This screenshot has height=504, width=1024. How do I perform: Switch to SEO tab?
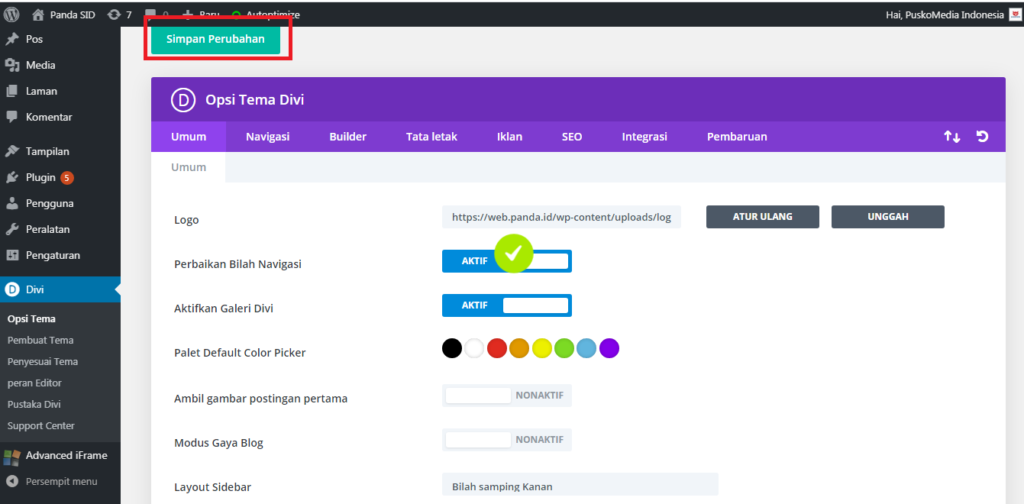click(x=571, y=137)
